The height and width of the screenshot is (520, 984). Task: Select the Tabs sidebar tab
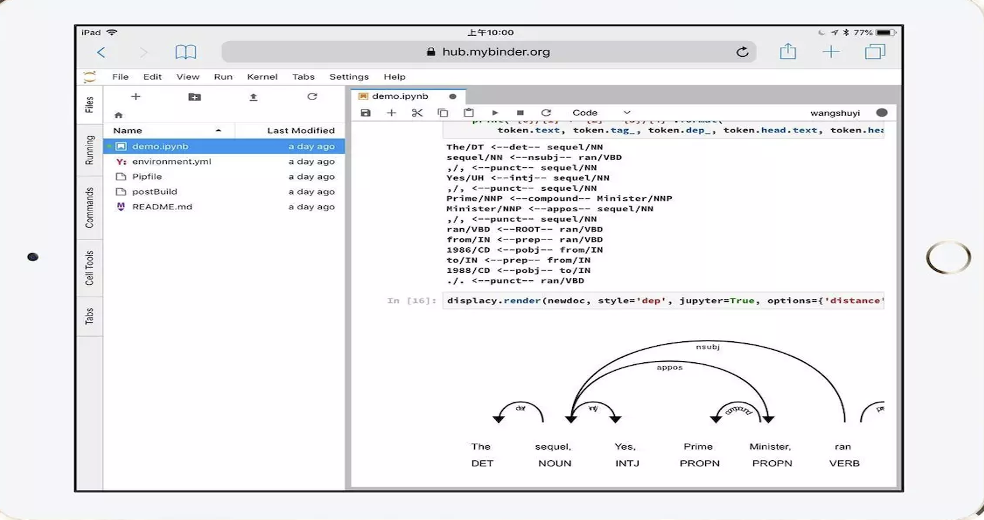90,316
